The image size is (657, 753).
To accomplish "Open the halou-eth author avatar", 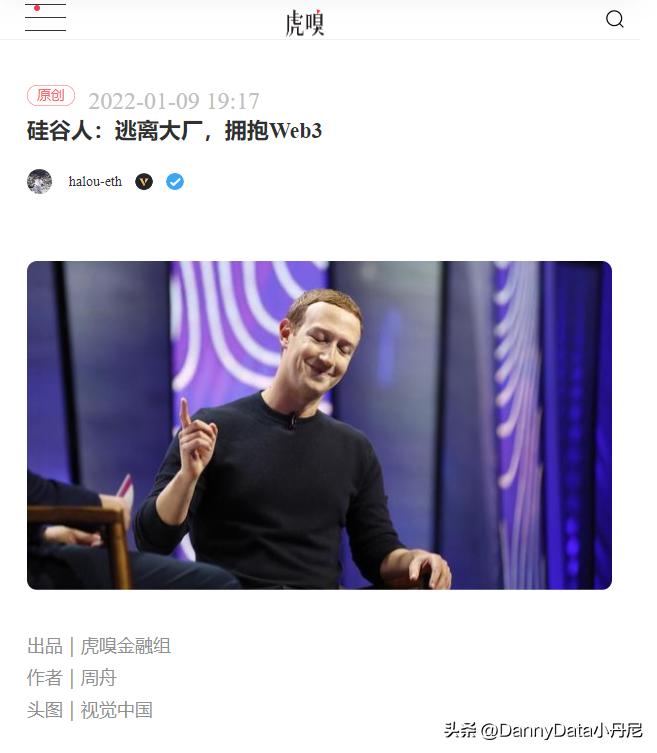I will coord(39,182).
